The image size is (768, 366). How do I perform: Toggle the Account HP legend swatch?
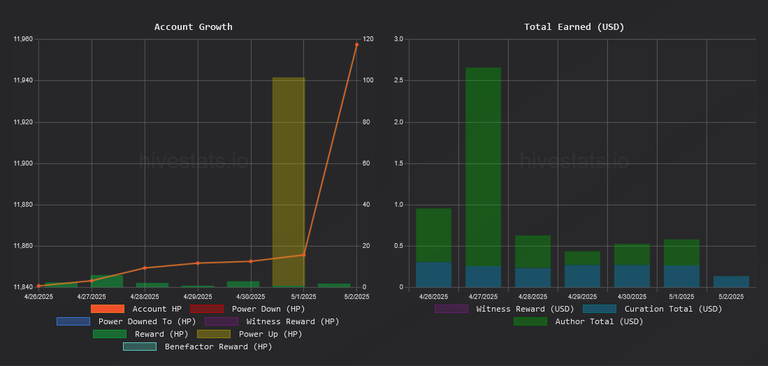[x=107, y=309]
